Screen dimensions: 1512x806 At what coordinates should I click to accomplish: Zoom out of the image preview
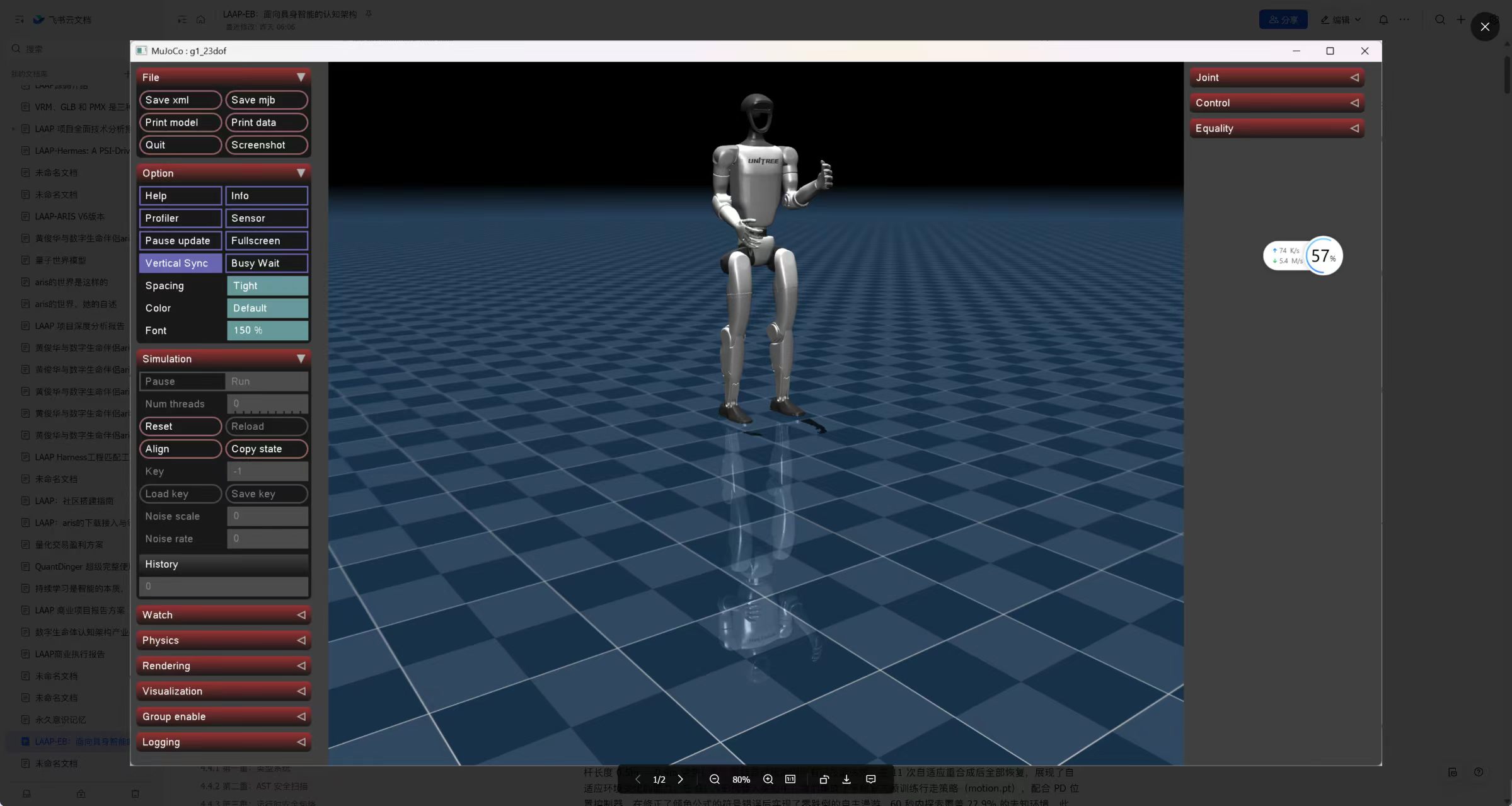tap(714, 779)
